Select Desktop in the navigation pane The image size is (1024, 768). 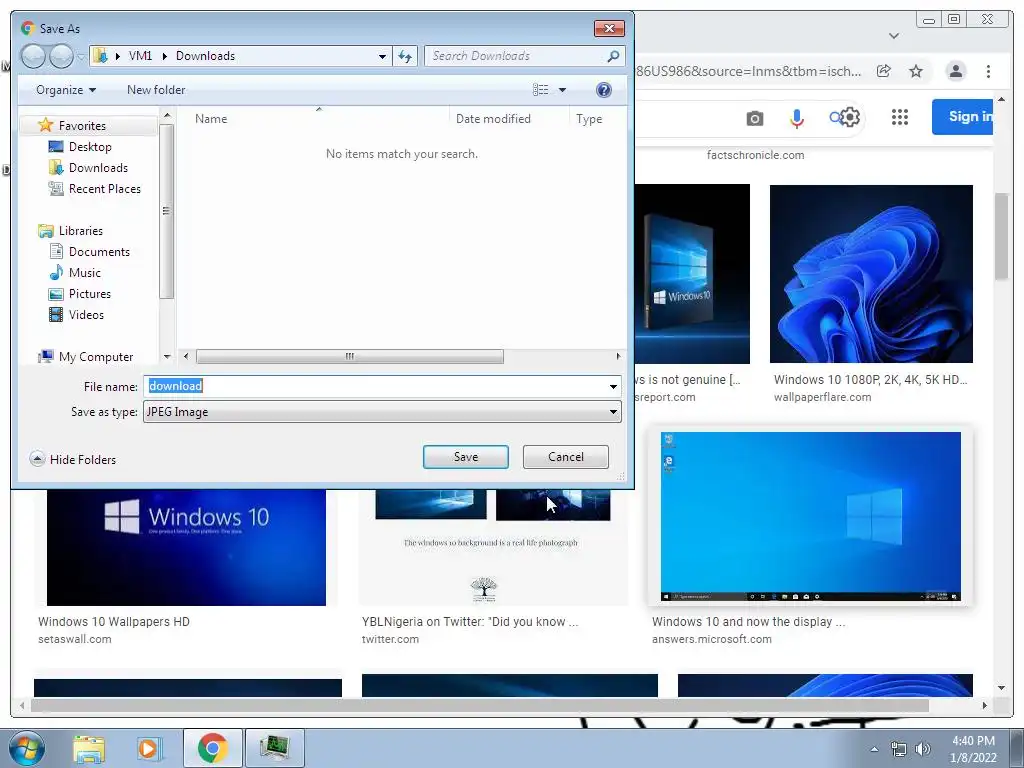coord(90,147)
